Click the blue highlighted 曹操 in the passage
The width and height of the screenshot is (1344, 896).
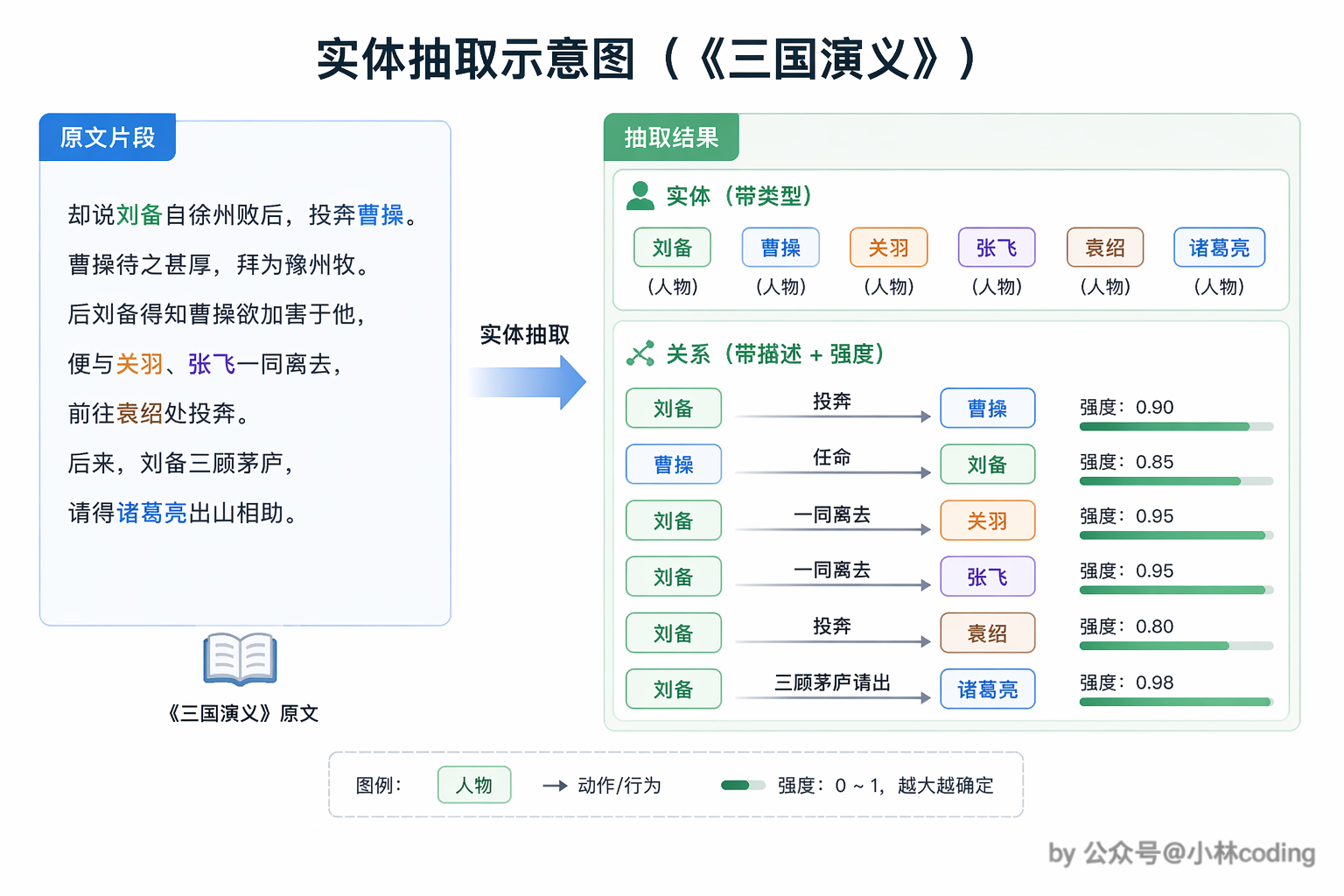(x=381, y=214)
